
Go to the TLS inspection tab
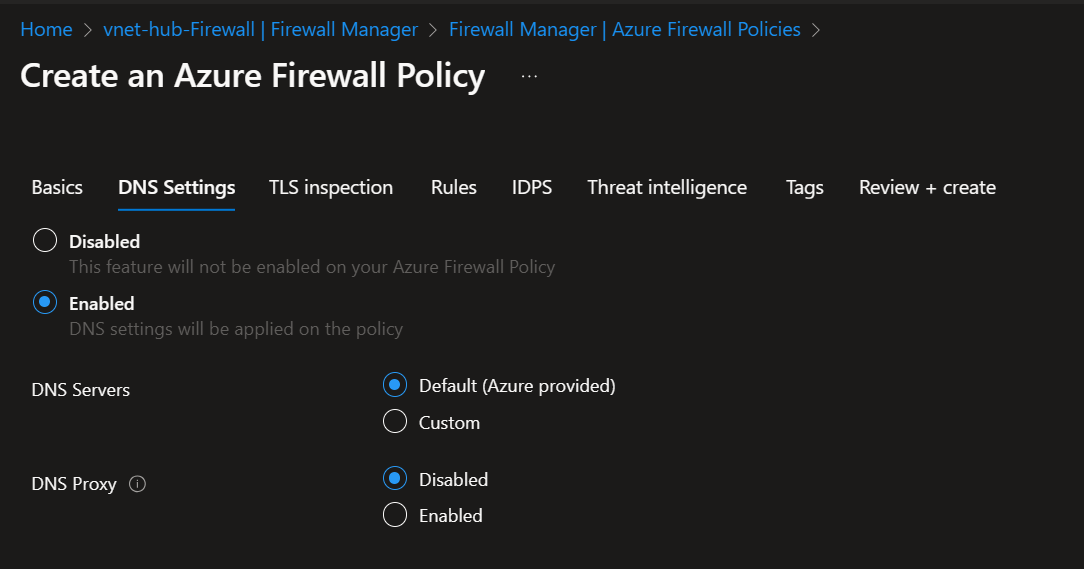coord(331,187)
